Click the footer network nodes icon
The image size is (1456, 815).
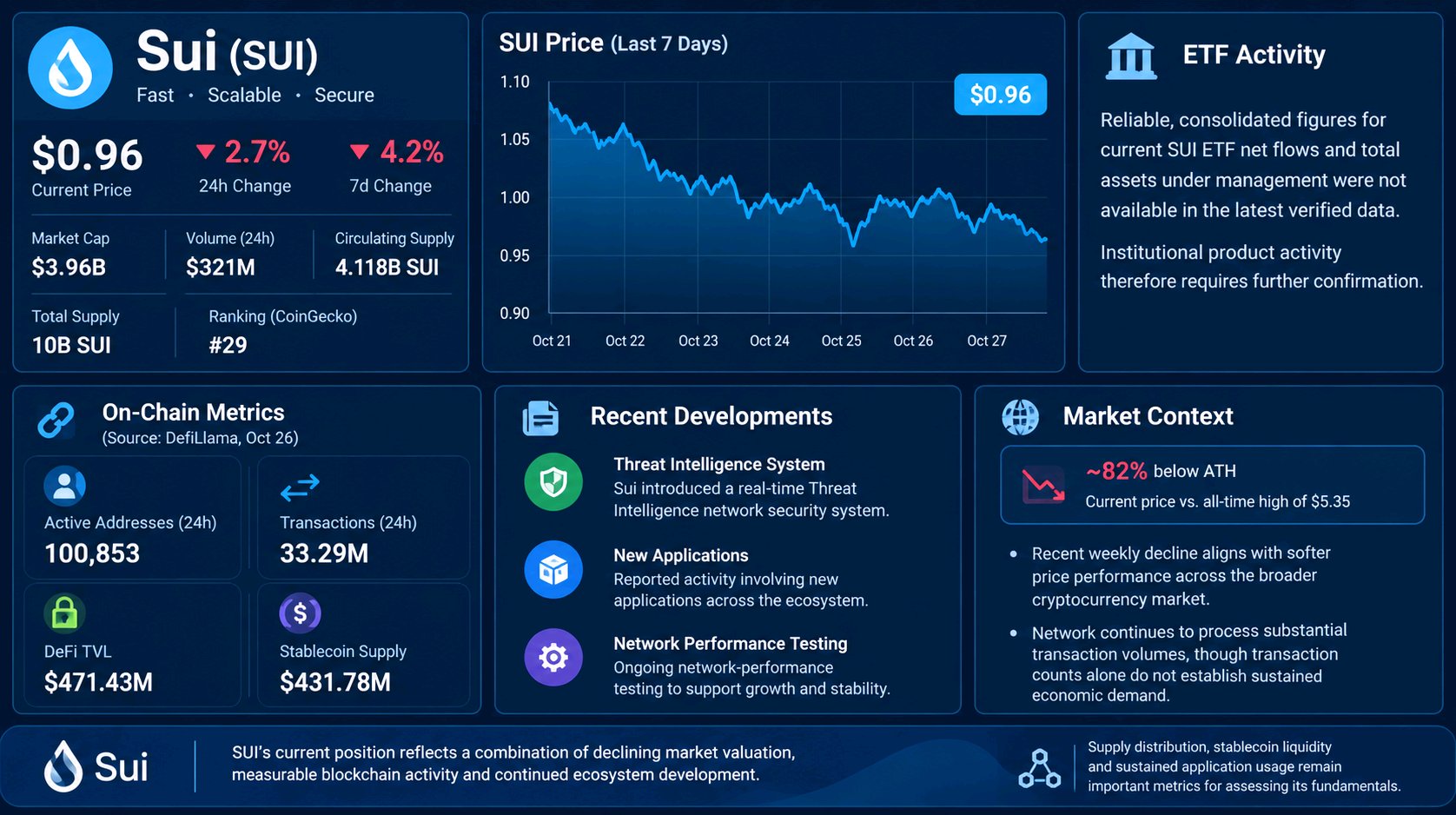(1039, 768)
